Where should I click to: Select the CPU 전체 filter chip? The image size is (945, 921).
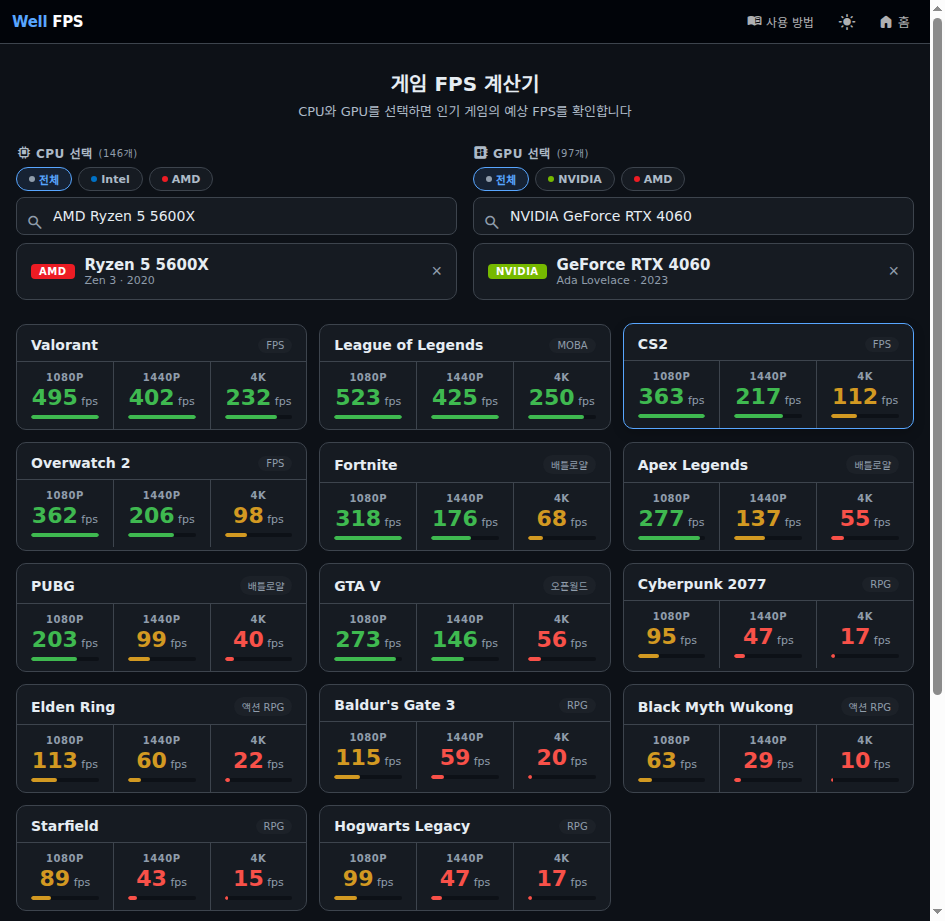click(x=44, y=179)
